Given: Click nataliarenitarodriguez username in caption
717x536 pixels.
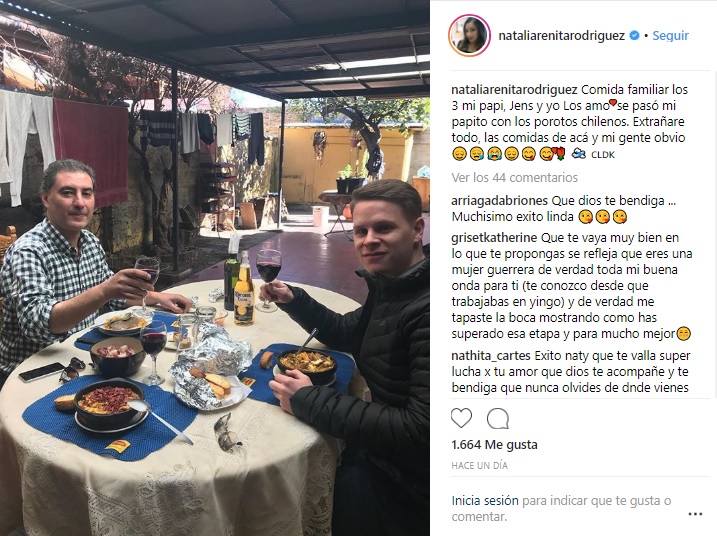Looking at the screenshot, I should [515, 90].
